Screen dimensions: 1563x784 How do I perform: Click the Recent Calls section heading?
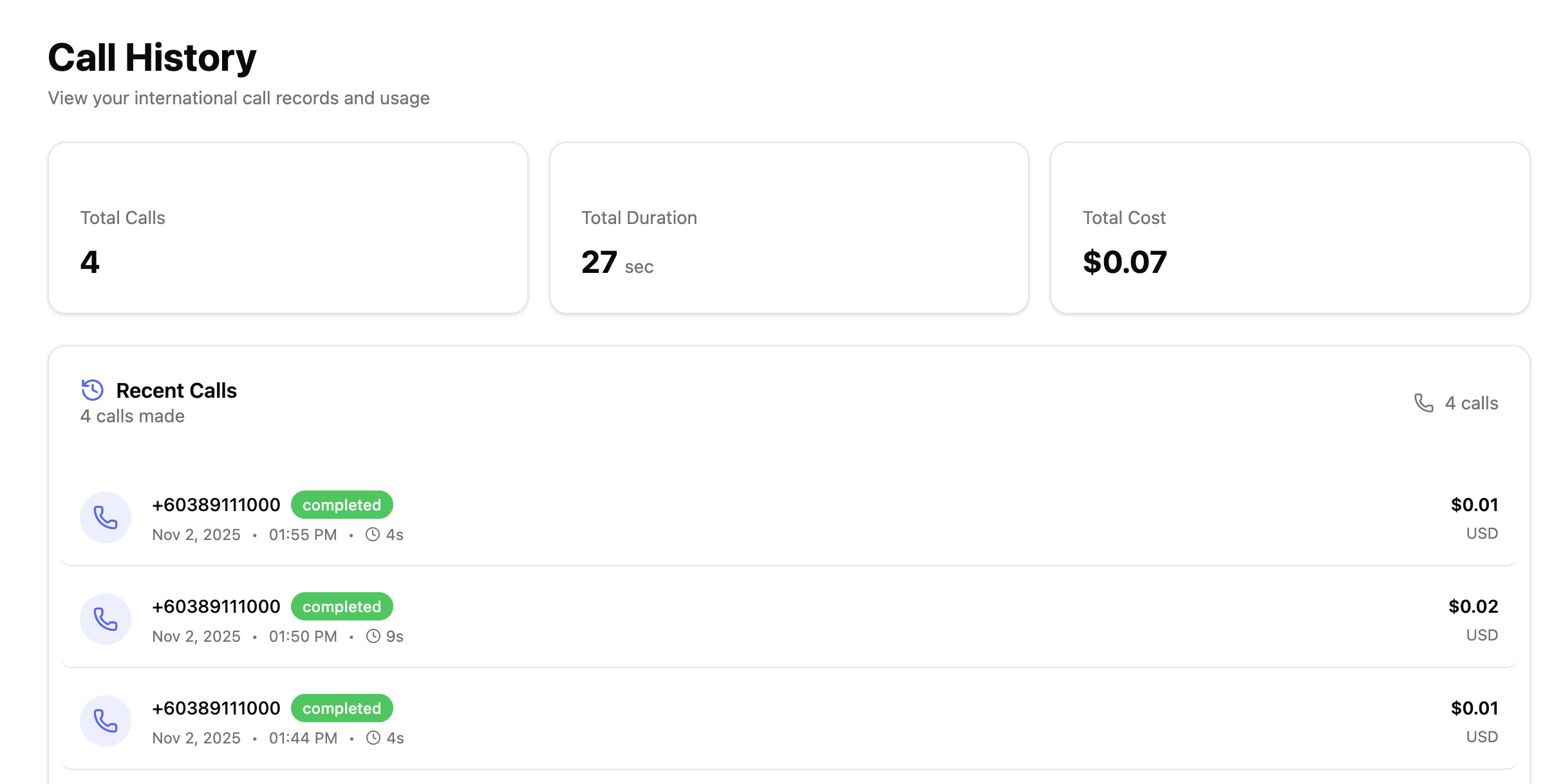pyautogui.click(x=176, y=391)
